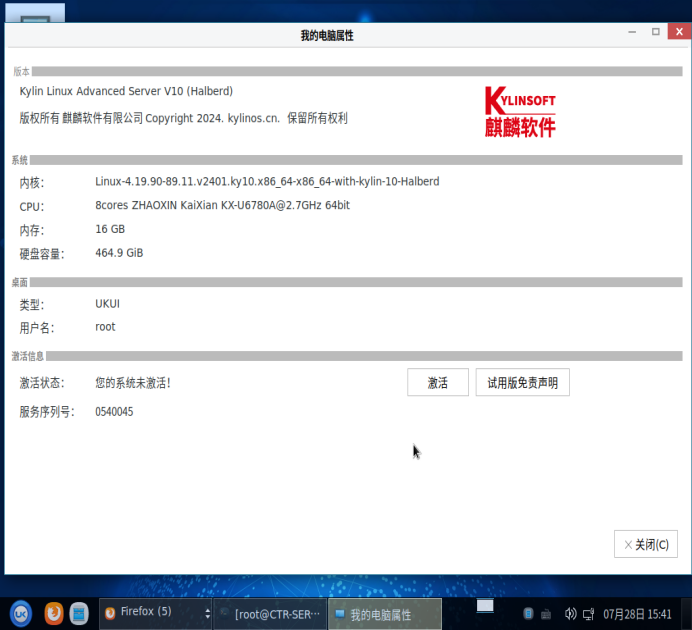The width and height of the screenshot is (692, 630).
Task: Click the 用户名: label
Action: click(37, 328)
